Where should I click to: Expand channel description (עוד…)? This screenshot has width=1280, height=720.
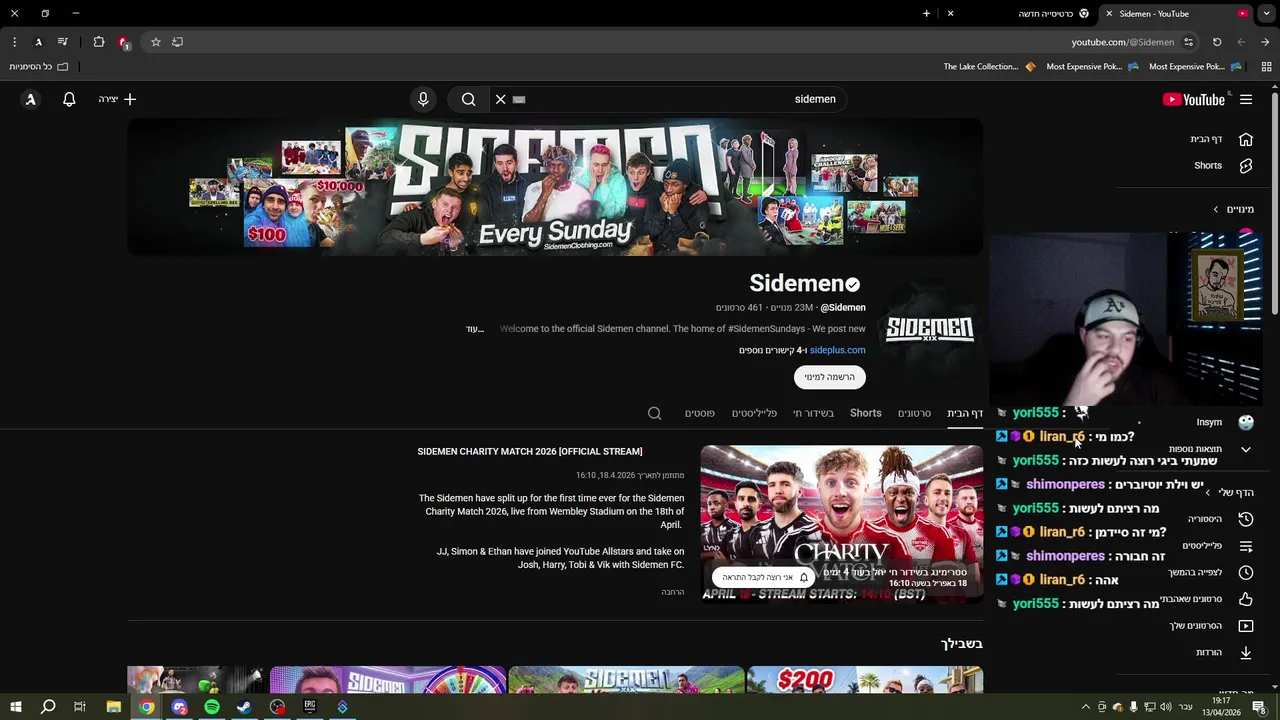point(475,329)
